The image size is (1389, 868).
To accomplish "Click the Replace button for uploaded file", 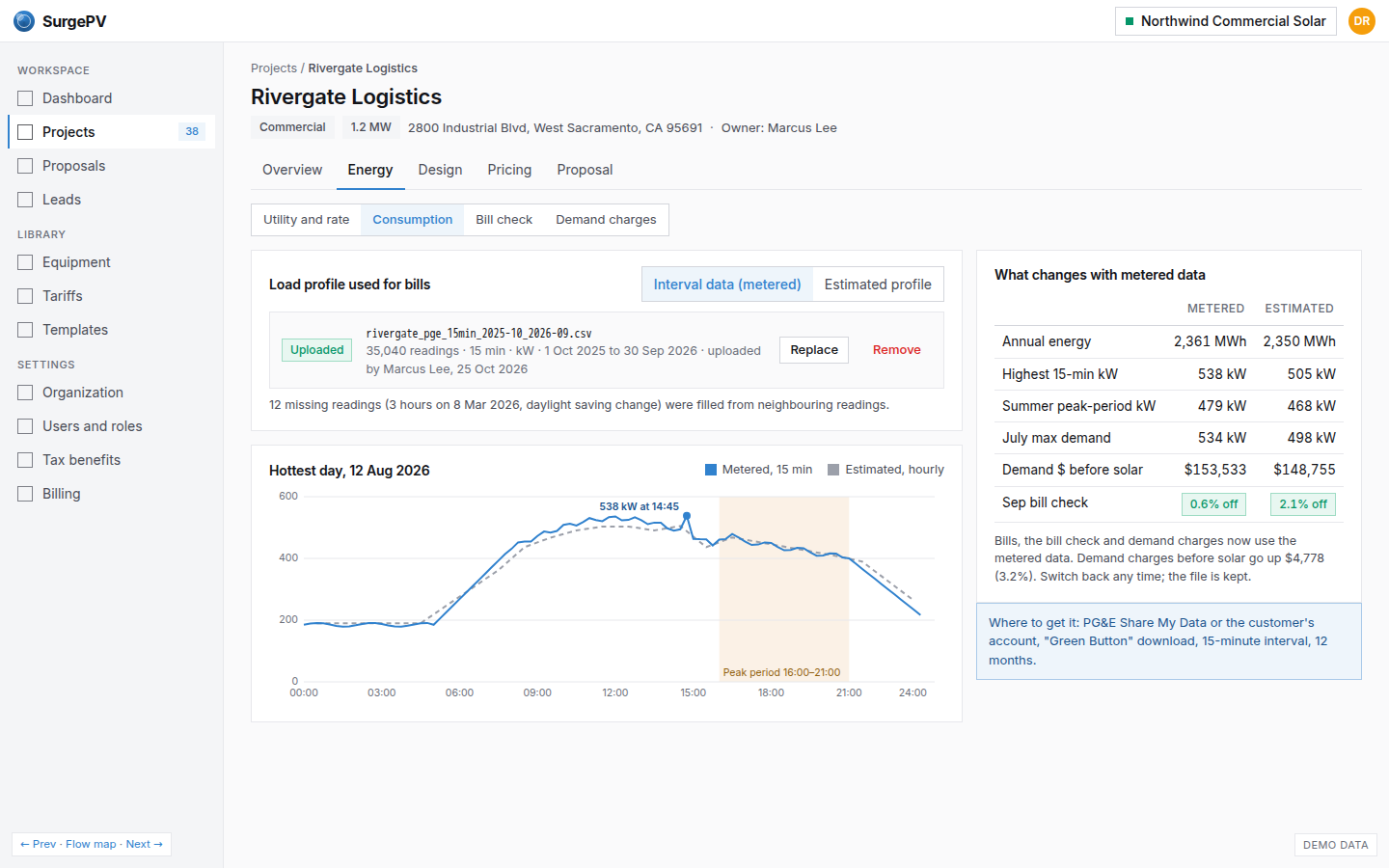I will [814, 350].
